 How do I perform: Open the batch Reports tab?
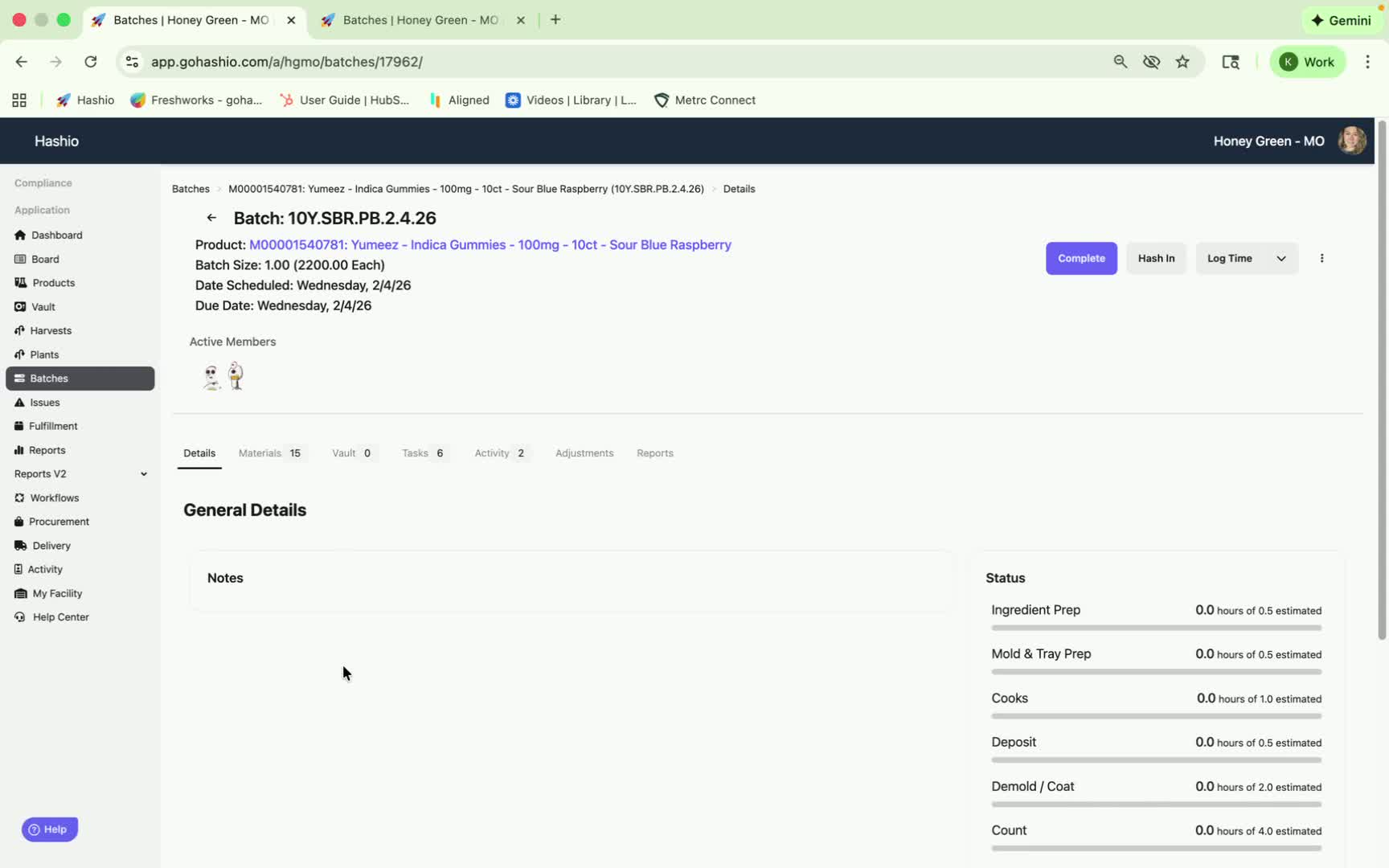click(x=655, y=453)
